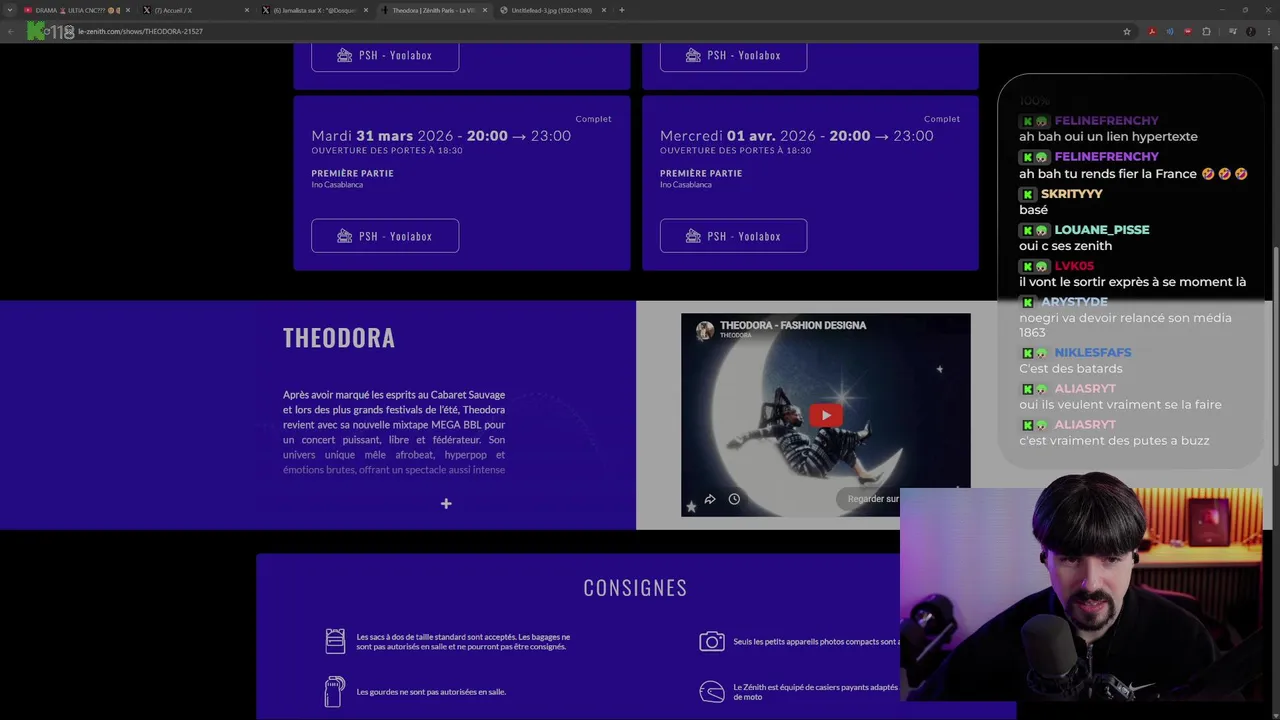
Task: Click chat message 'oui c ses zenith'
Action: coord(1065,246)
